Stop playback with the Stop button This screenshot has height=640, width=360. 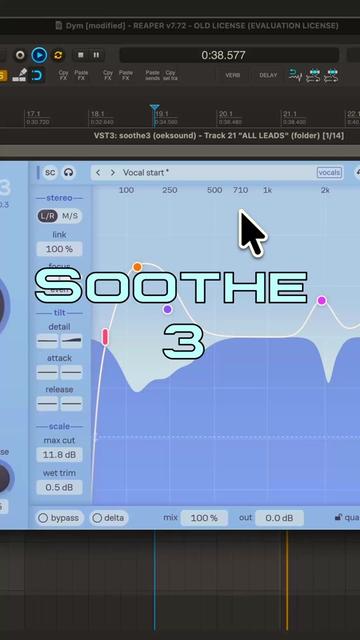[81, 55]
